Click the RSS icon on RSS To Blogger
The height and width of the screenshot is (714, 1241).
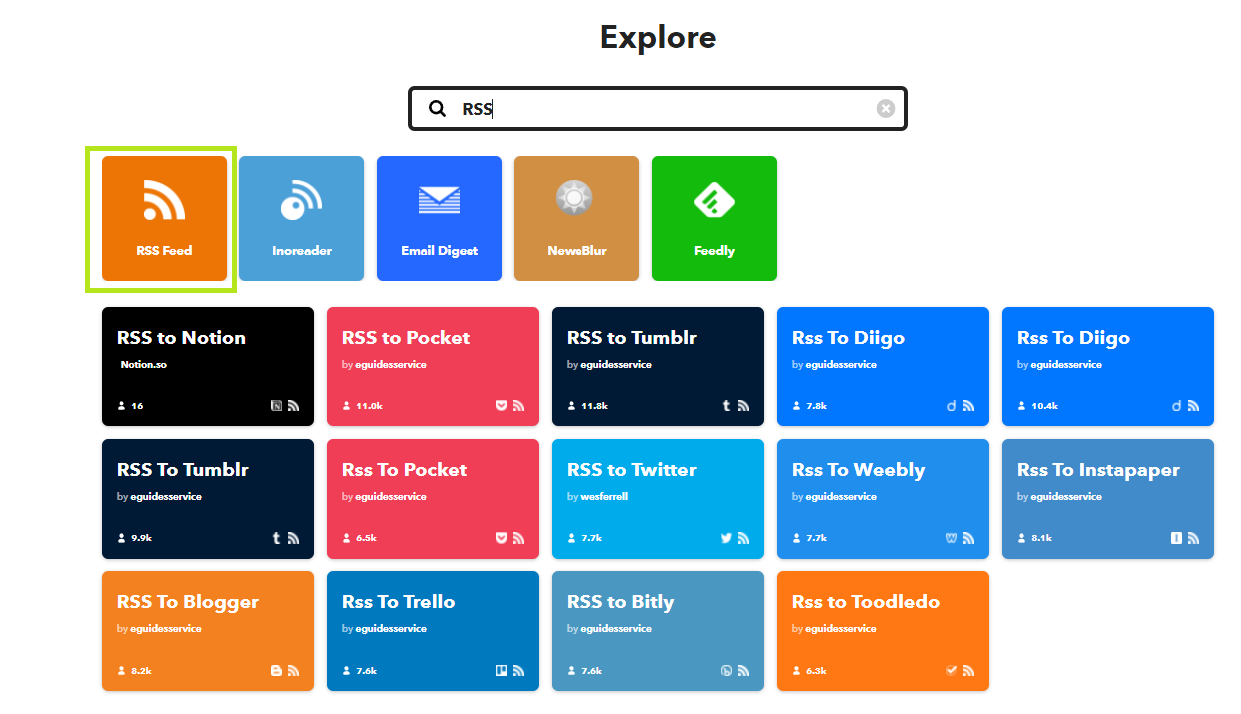(293, 670)
